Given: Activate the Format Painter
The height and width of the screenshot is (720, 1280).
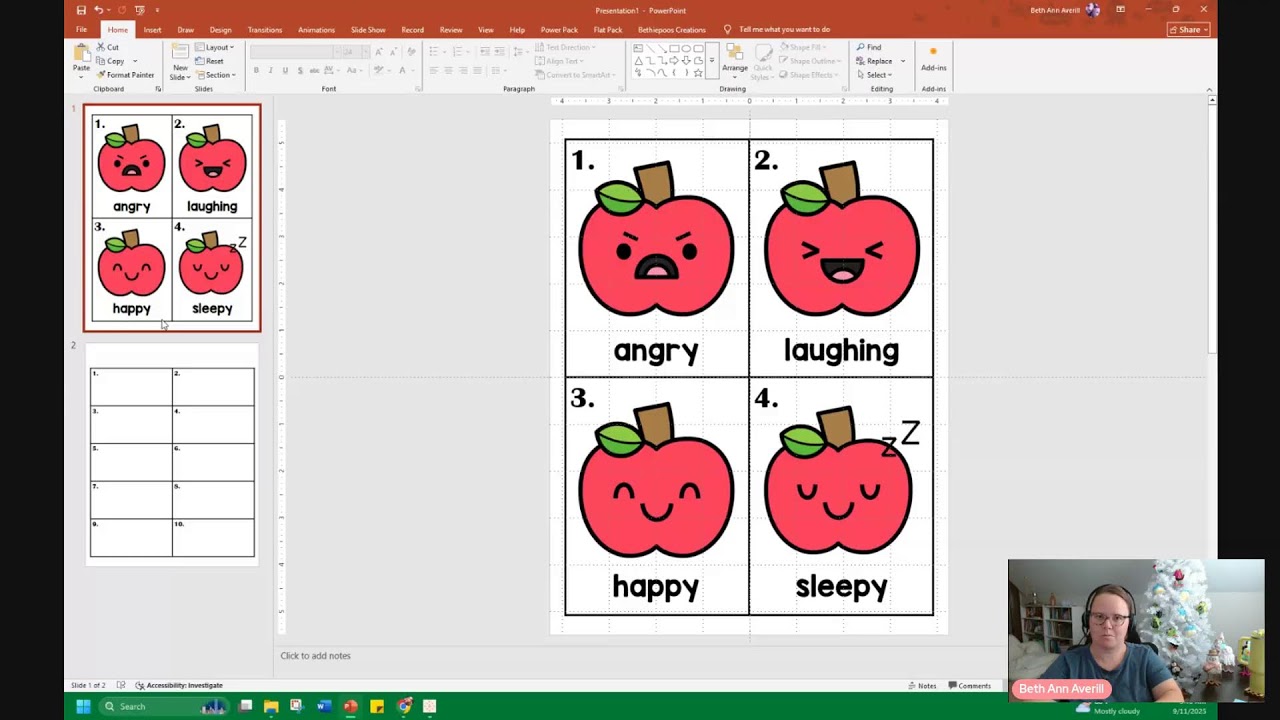Looking at the screenshot, I should [x=126, y=75].
